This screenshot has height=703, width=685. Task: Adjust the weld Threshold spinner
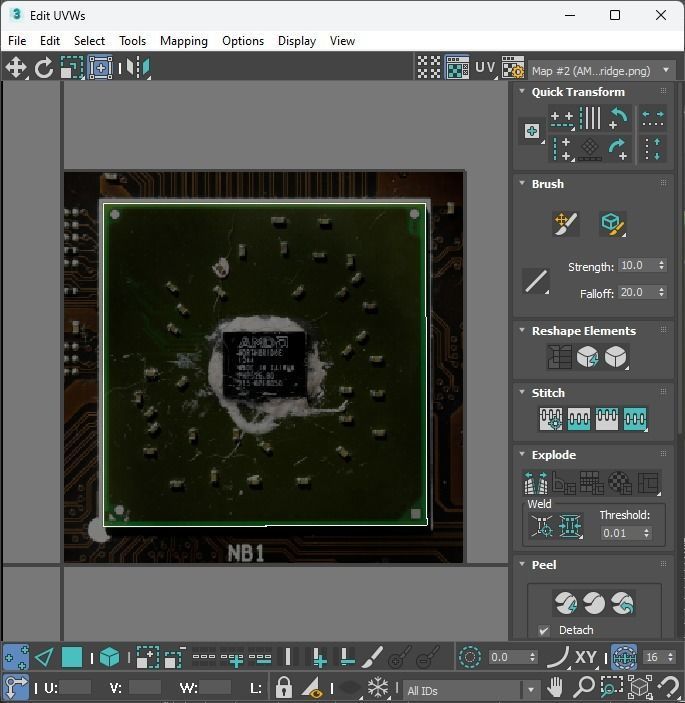[646, 533]
